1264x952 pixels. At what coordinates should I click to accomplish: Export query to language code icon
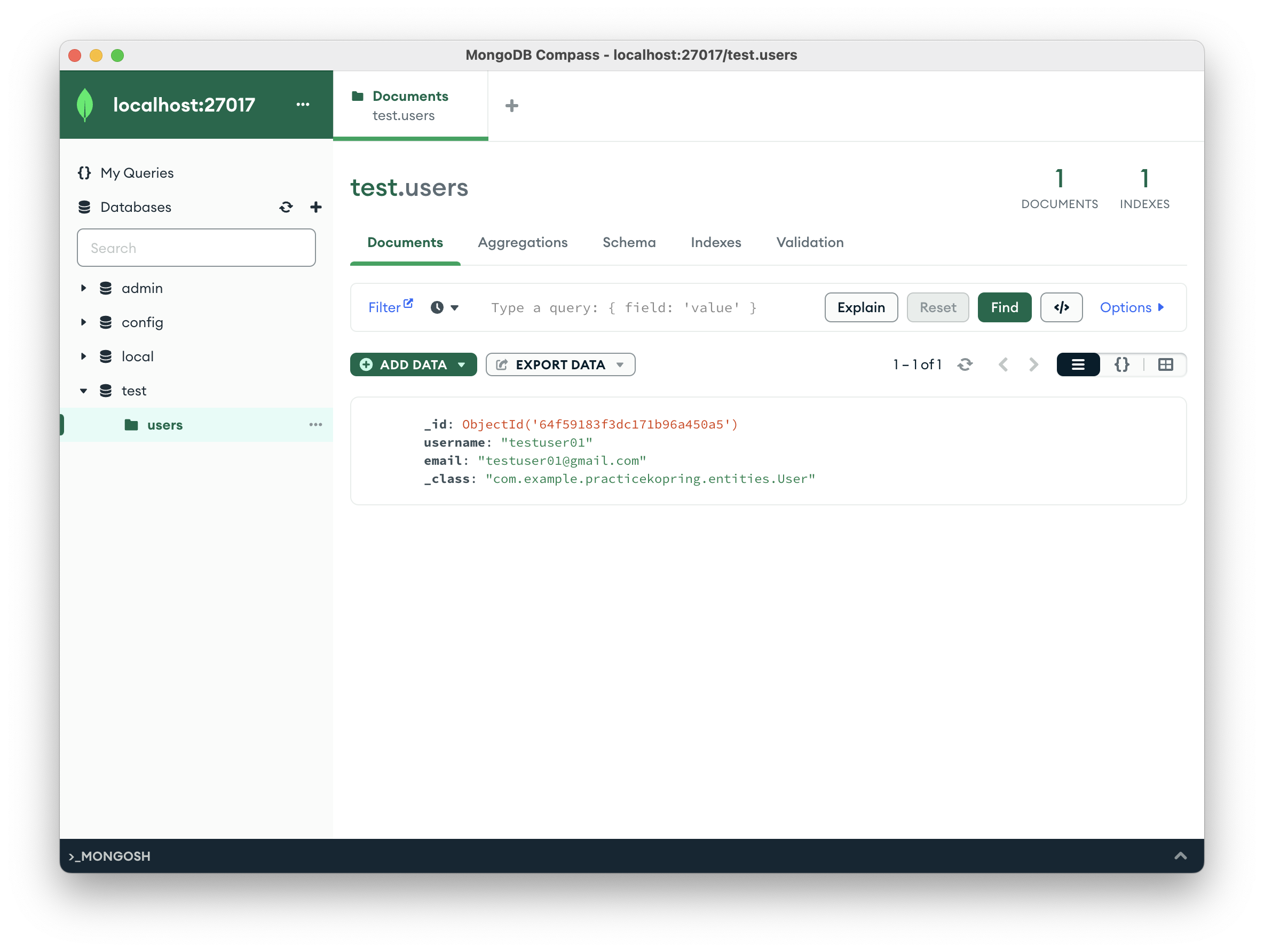pyautogui.click(x=1061, y=307)
